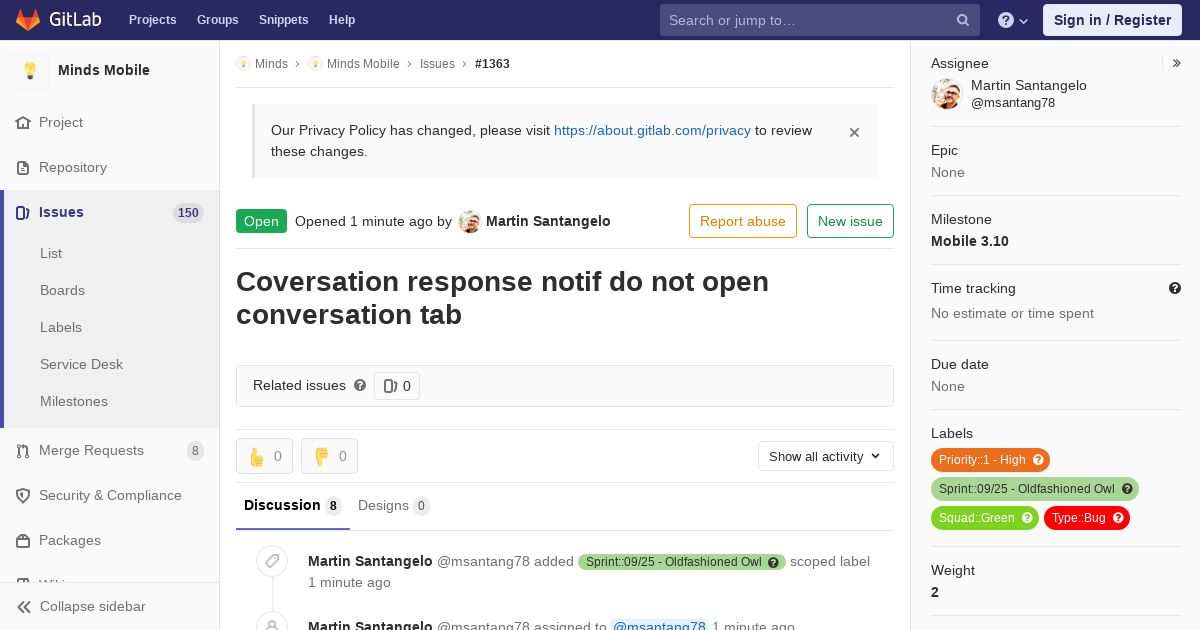This screenshot has height=630, width=1200.
Task: Open the Projects menu
Action: point(153,20)
